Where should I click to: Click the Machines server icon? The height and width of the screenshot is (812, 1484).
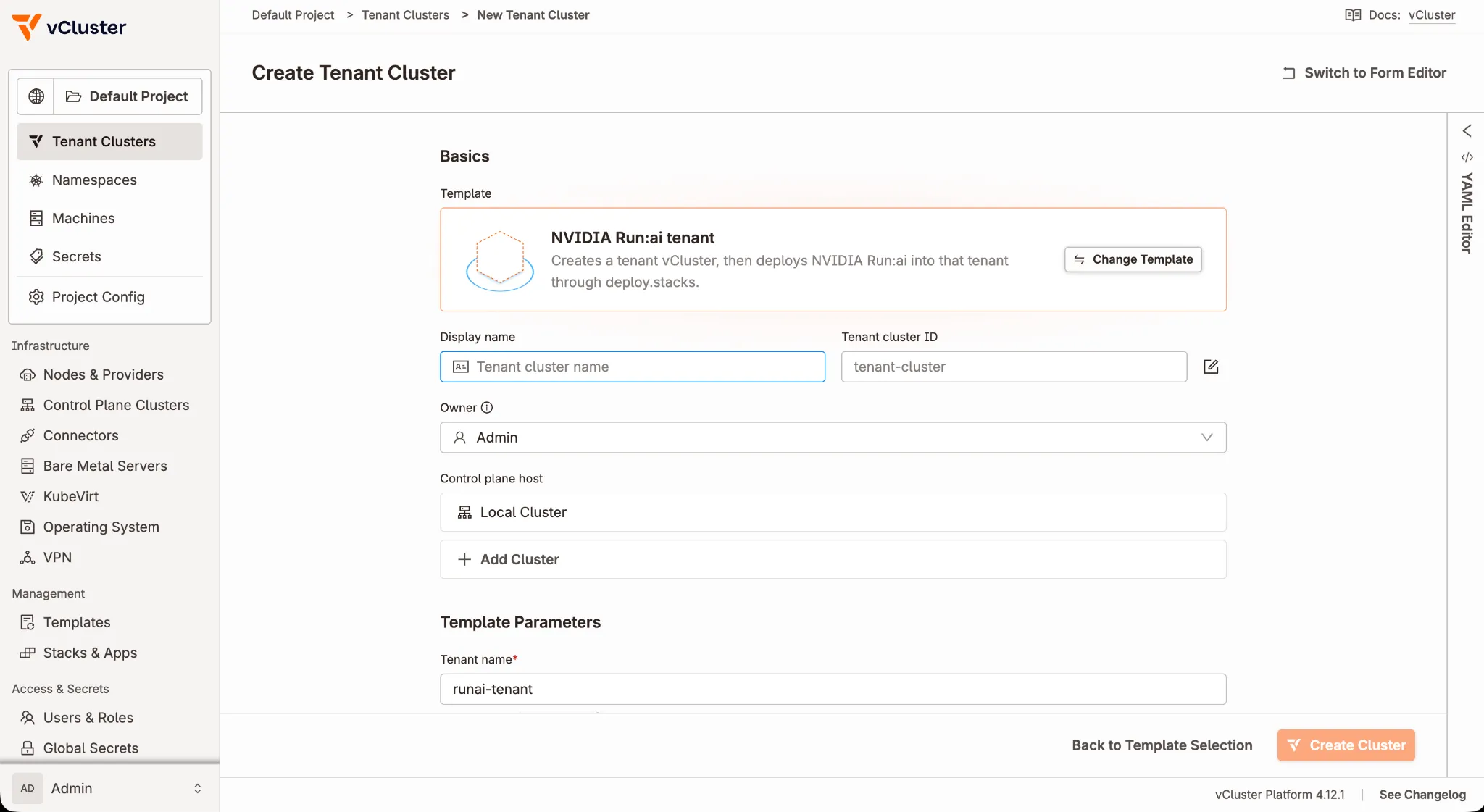click(36, 218)
